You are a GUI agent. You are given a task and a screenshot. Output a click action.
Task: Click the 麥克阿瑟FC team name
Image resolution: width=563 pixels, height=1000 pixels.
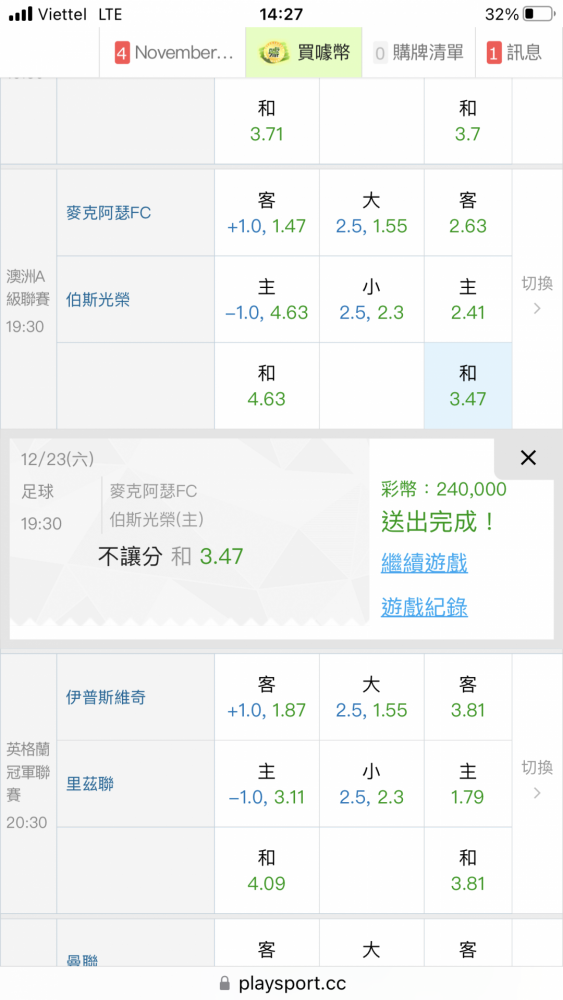[x=108, y=212]
